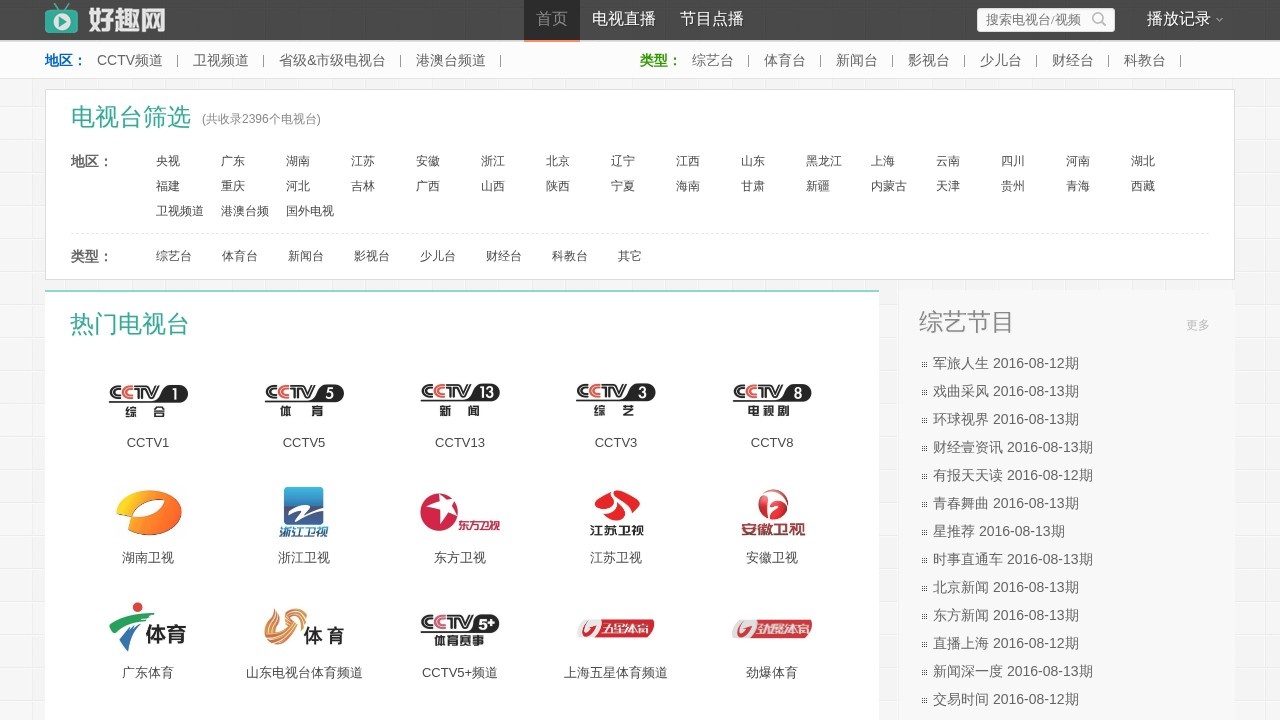
Task: Open the 浙江卫视 channel logo
Action: coord(304,513)
